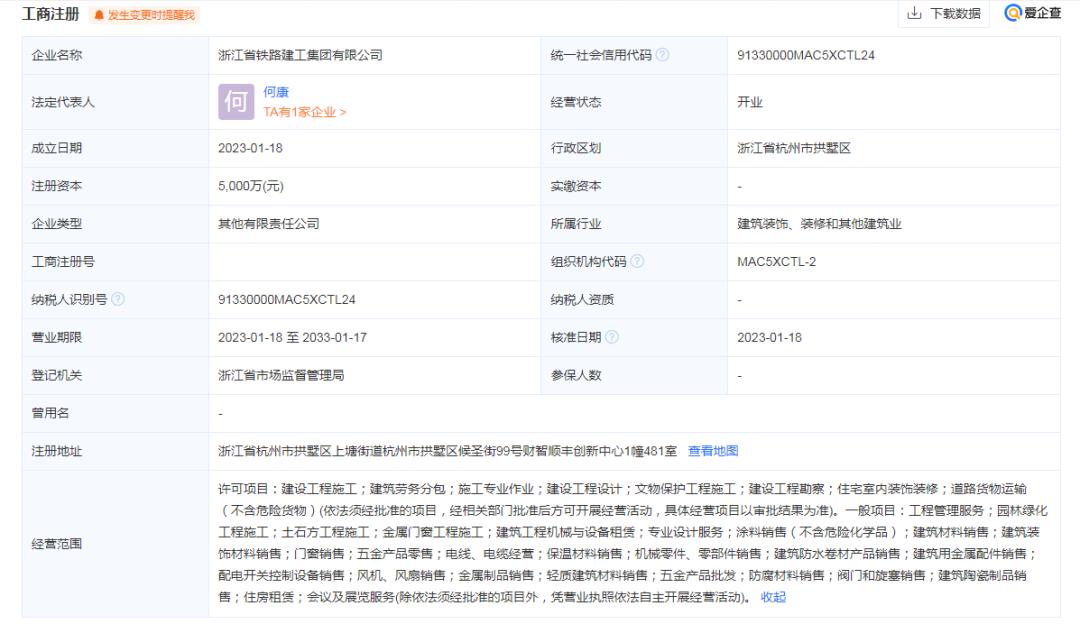The height and width of the screenshot is (624, 1080).
Task: Open help tip for 组织机构代码
Action: (640, 261)
